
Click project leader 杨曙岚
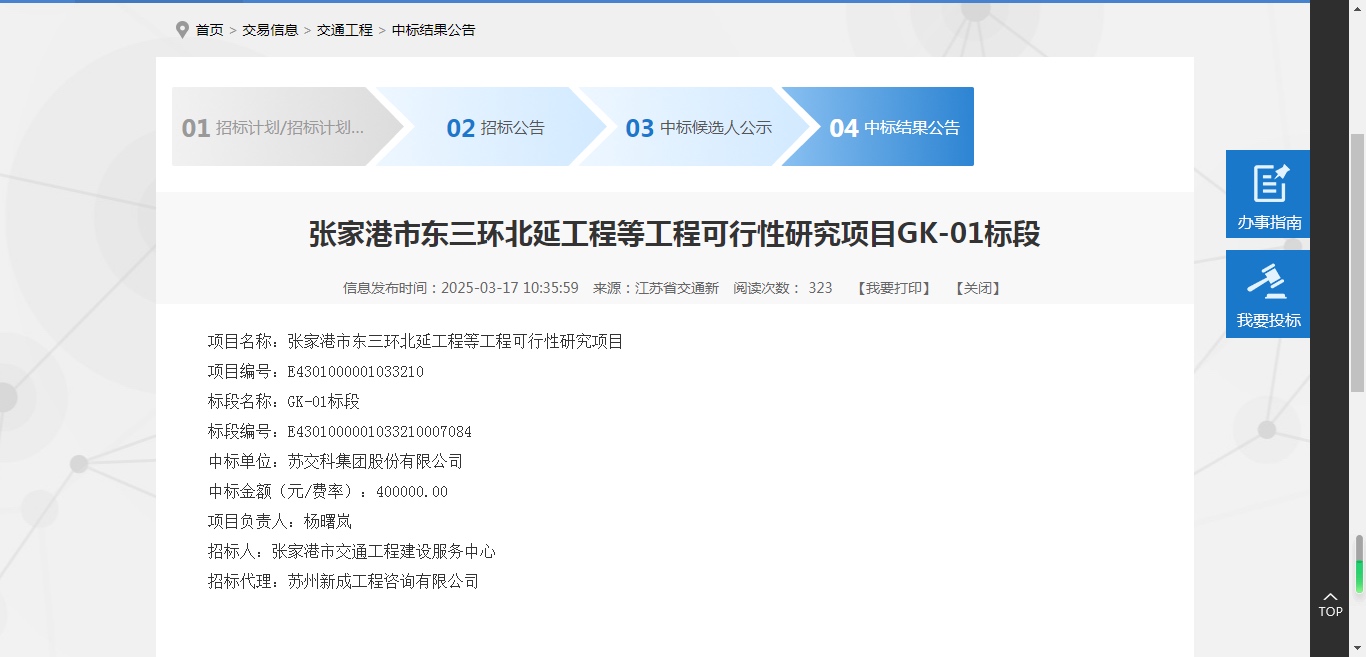[328, 522]
